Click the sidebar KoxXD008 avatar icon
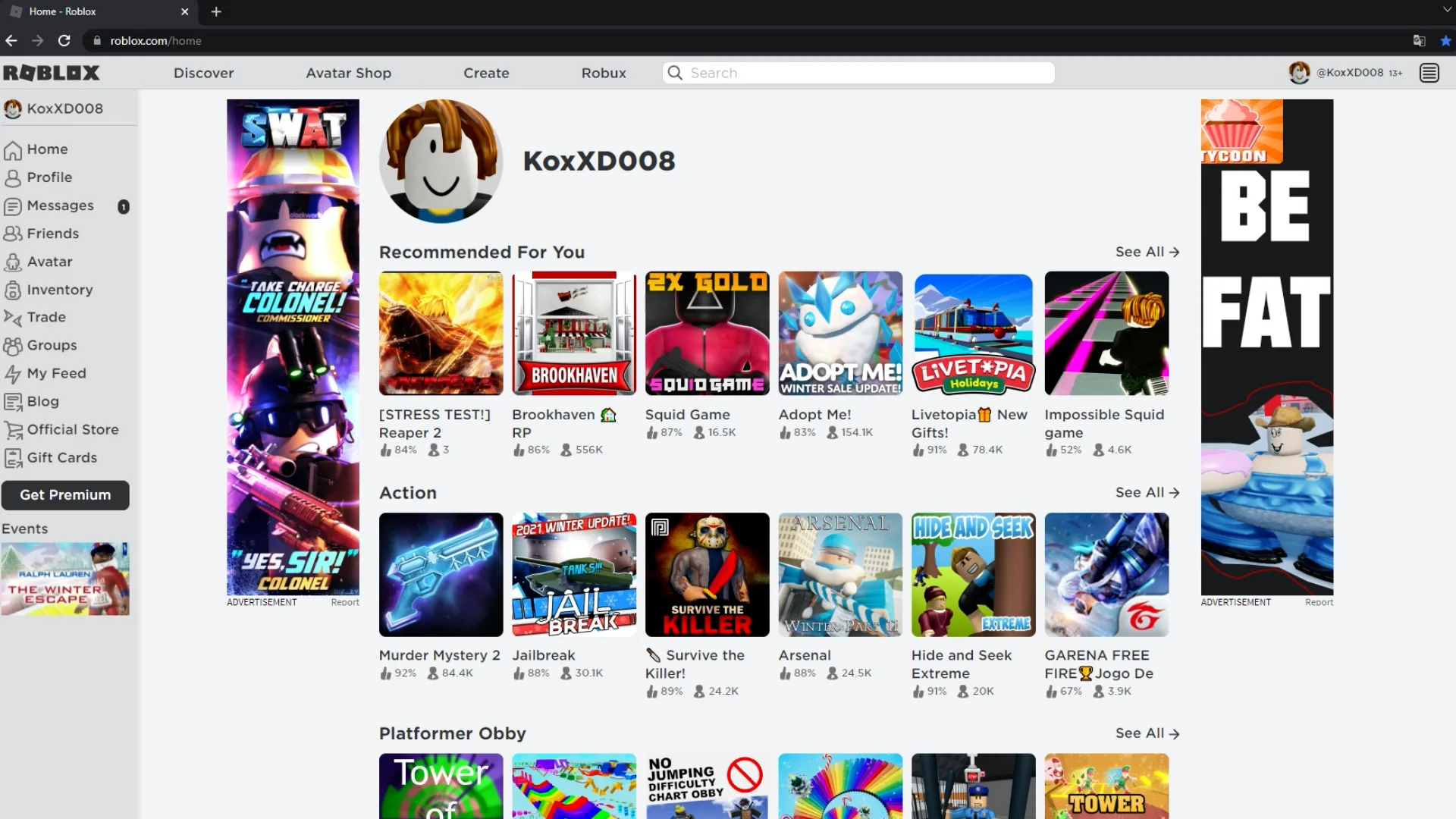 tap(13, 108)
